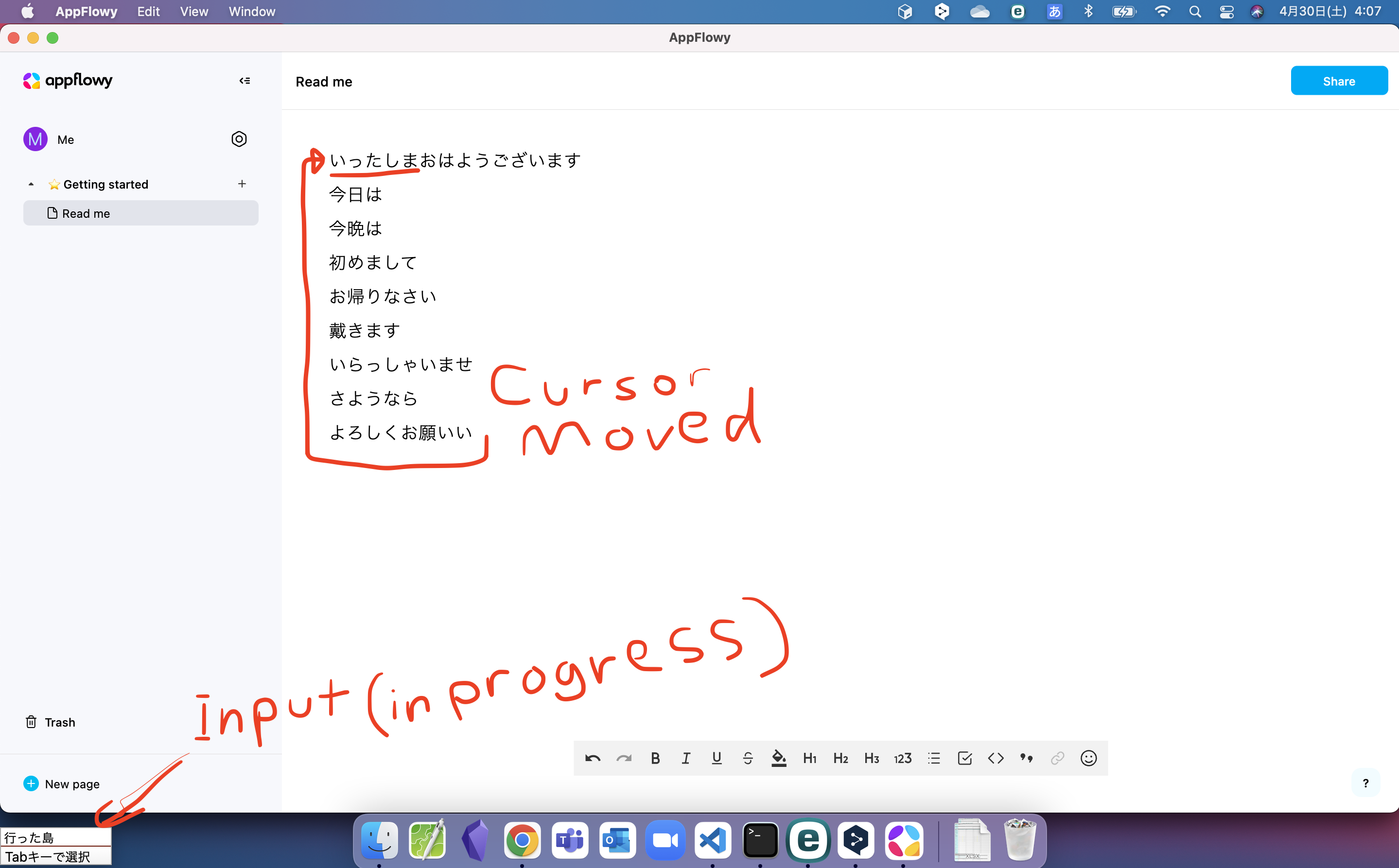Click the Share button
Viewport: 1399px width, 868px height.
1338,80
